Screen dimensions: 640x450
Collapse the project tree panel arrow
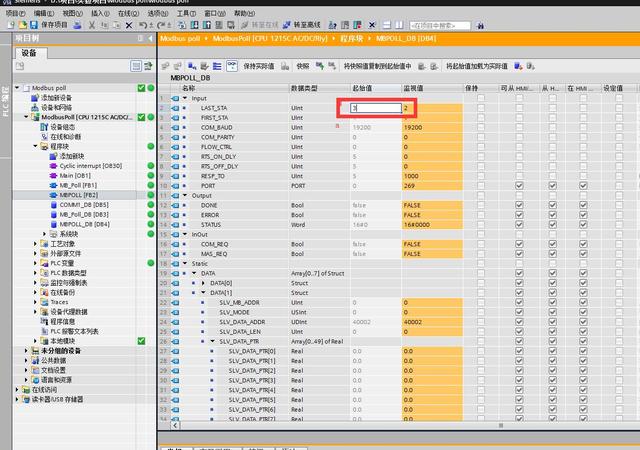pos(150,38)
